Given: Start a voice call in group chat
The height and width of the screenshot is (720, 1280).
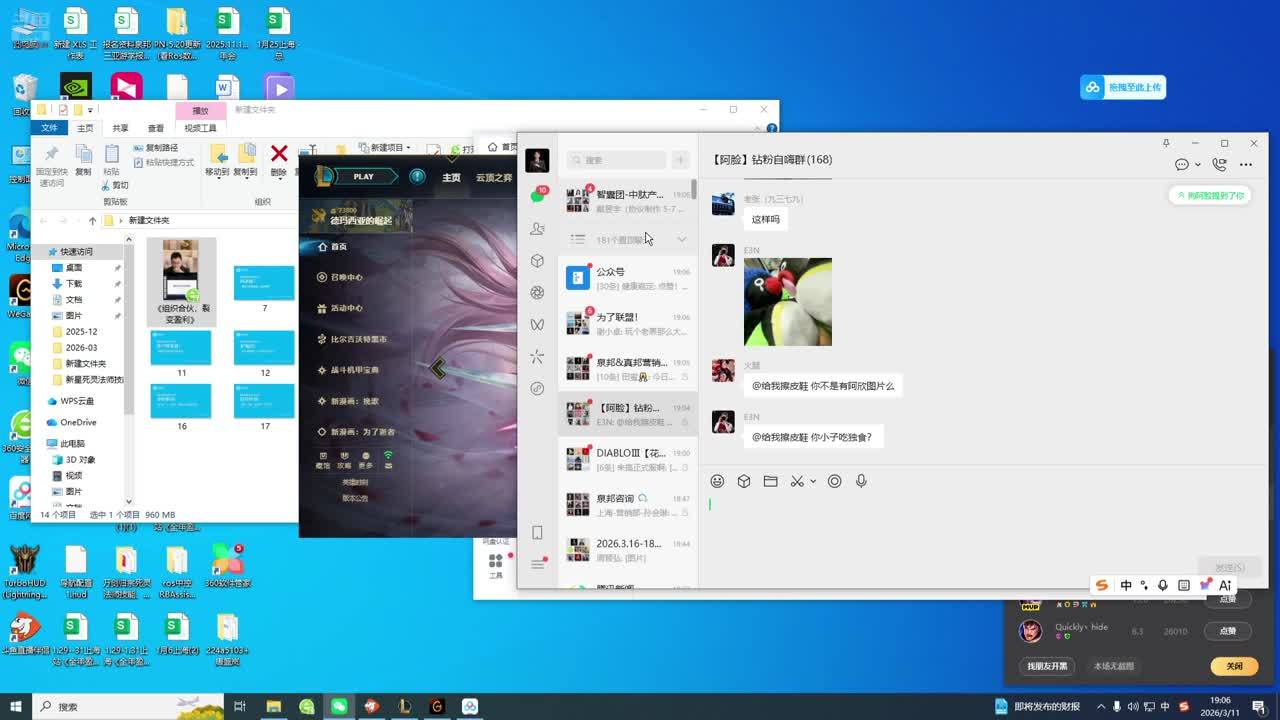Looking at the screenshot, I should pyautogui.click(x=1218, y=165).
